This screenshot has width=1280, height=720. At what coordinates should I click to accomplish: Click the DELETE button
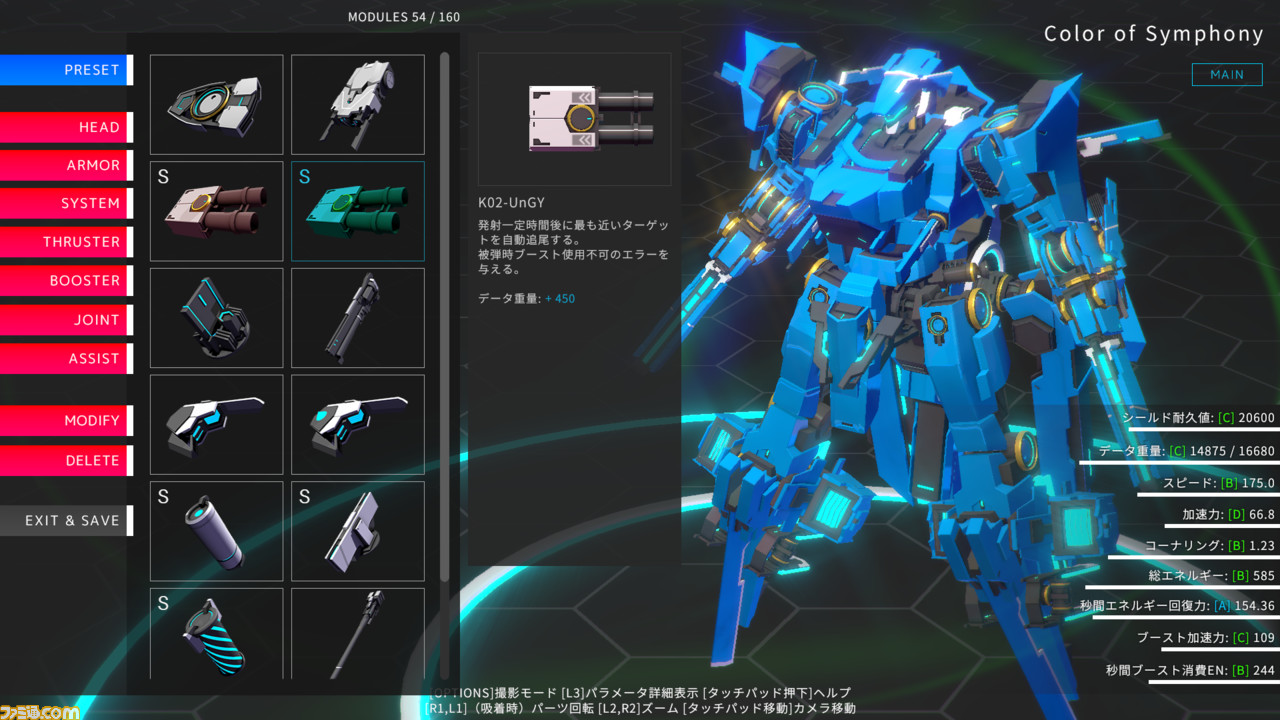coord(66,461)
